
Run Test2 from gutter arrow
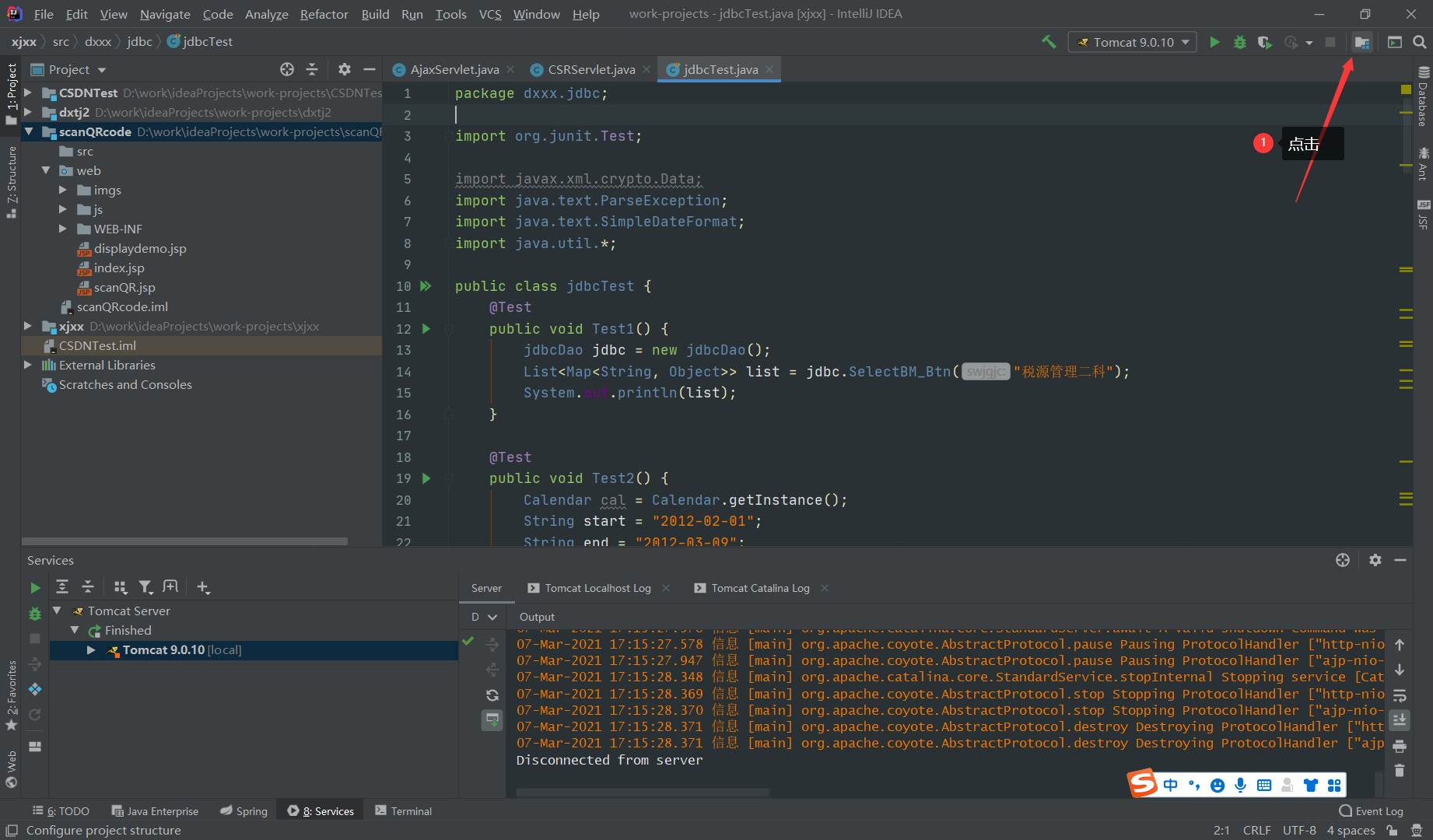coord(426,478)
